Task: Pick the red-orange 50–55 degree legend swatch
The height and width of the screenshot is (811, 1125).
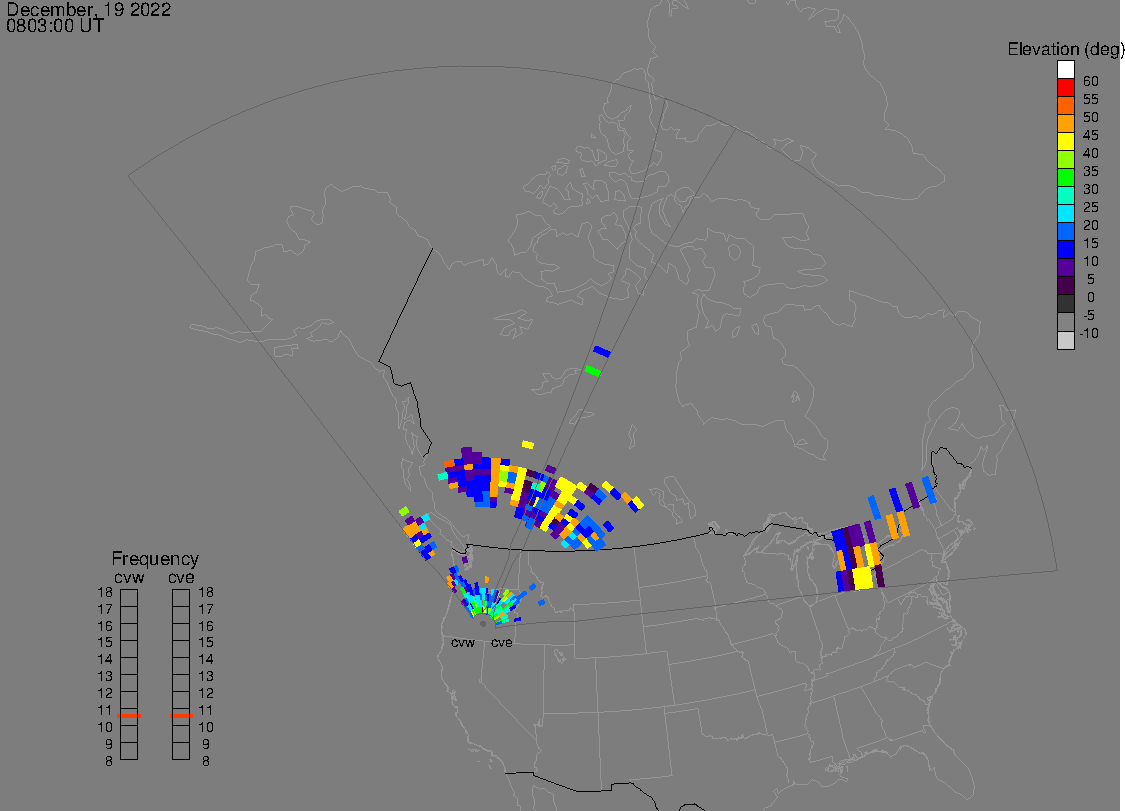Action: [1065, 106]
